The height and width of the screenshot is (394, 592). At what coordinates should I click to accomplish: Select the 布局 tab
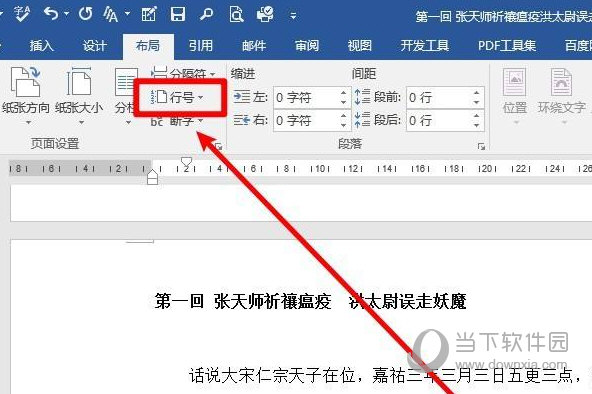point(148,46)
